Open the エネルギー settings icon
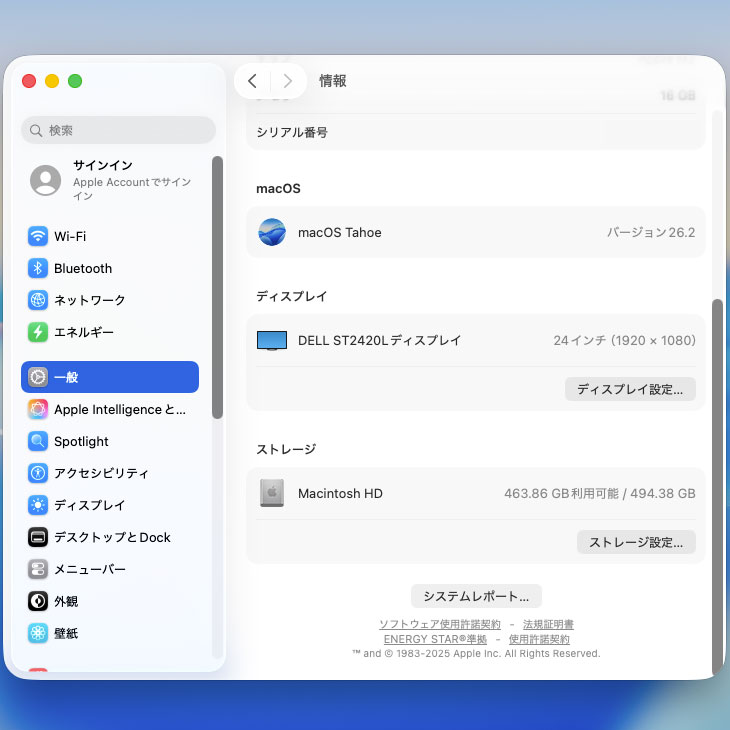 pyautogui.click(x=38, y=332)
